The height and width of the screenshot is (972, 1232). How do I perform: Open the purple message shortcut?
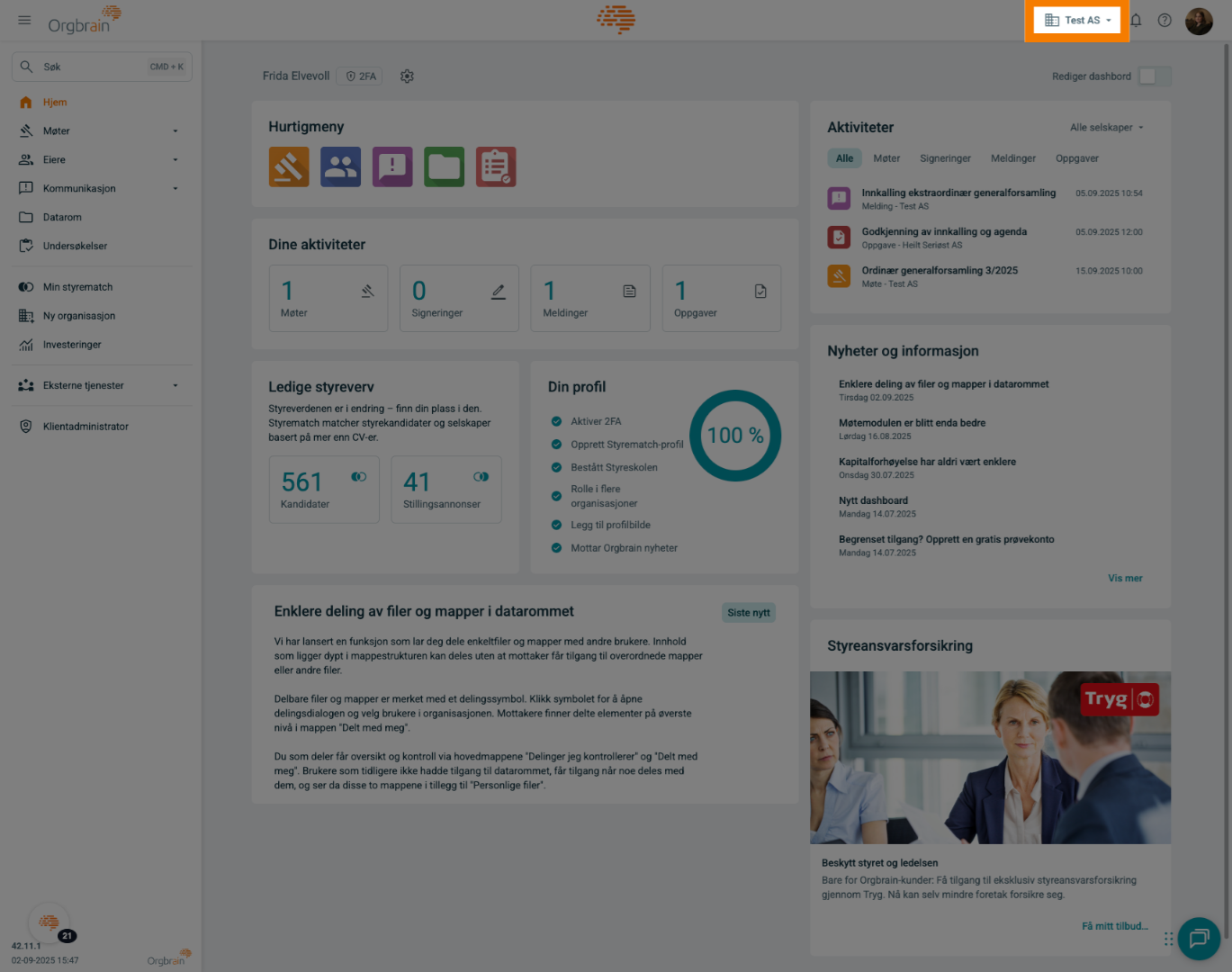pos(392,166)
